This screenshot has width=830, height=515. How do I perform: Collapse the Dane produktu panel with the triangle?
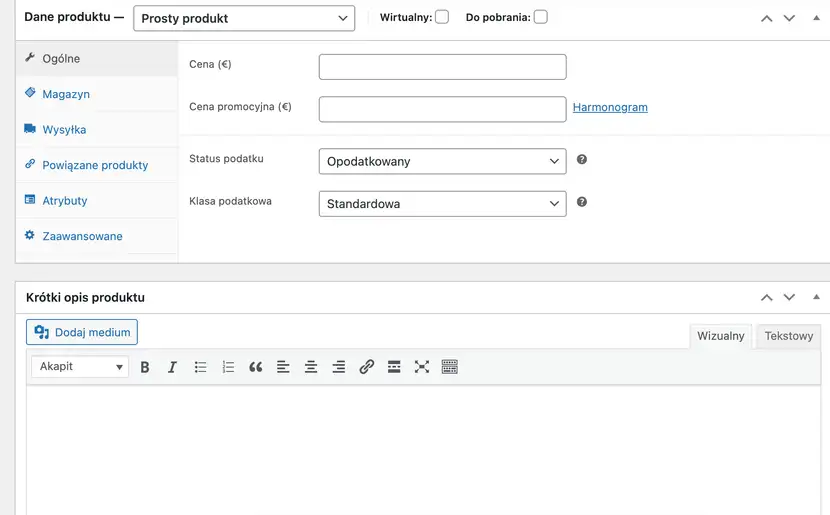[816, 18]
